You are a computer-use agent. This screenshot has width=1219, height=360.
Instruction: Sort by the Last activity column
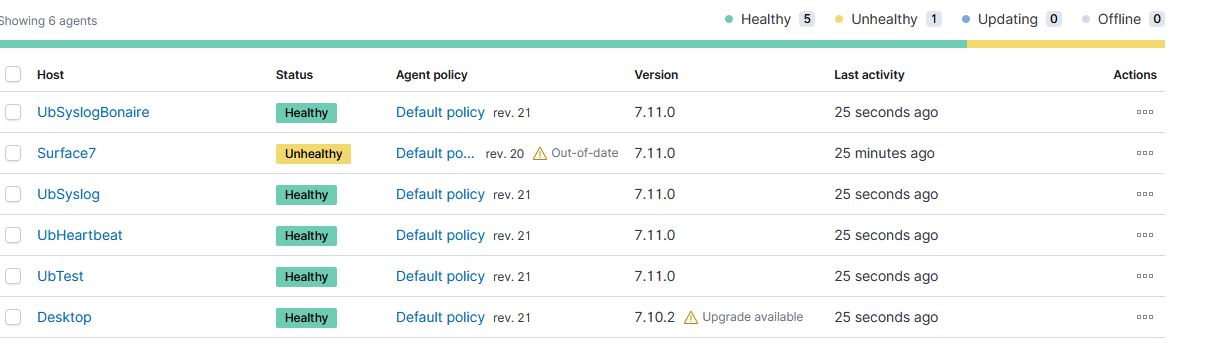(869, 75)
